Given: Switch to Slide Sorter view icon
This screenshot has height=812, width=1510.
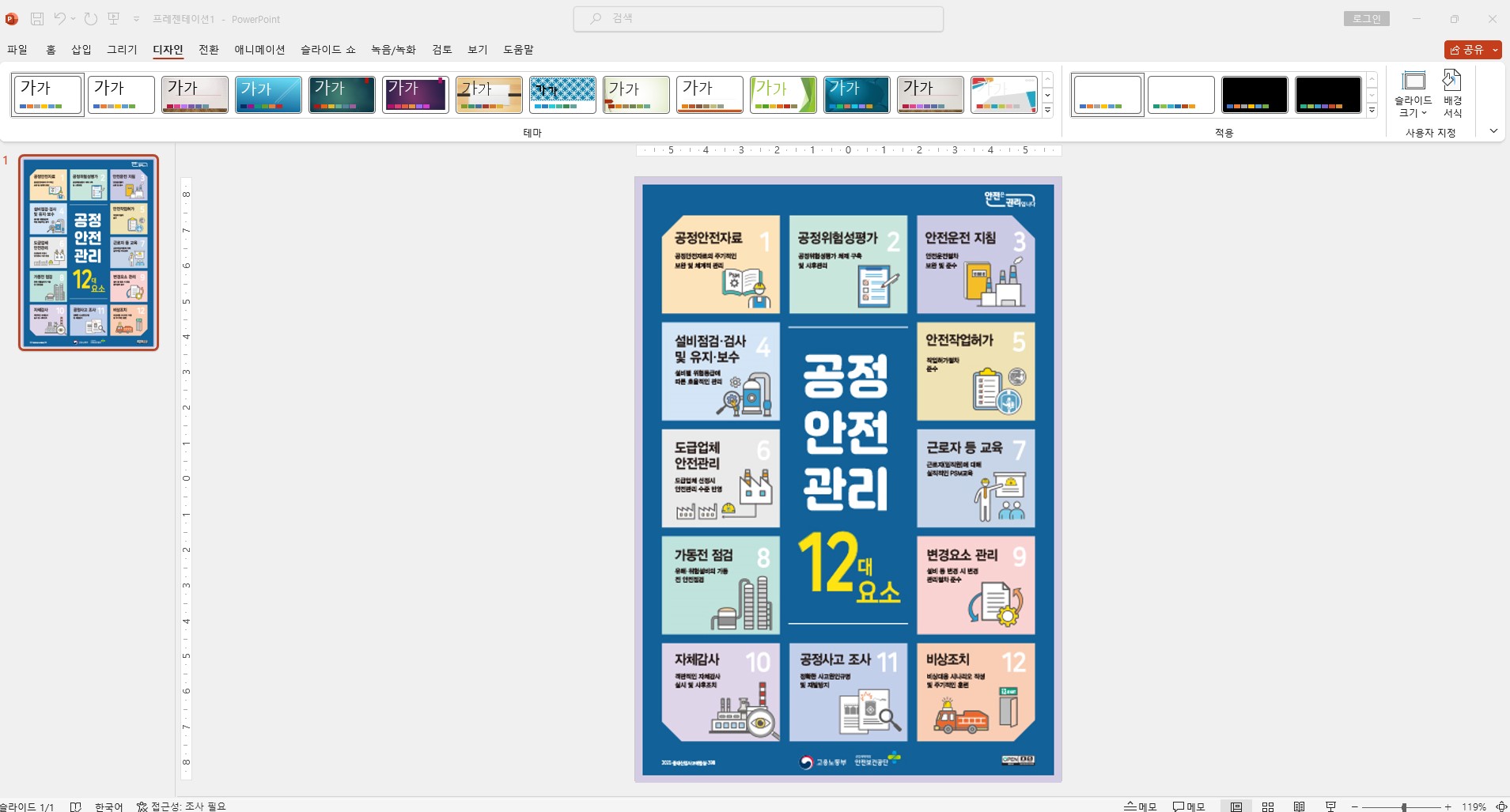Looking at the screenshot, I should tap(1268, 806).
